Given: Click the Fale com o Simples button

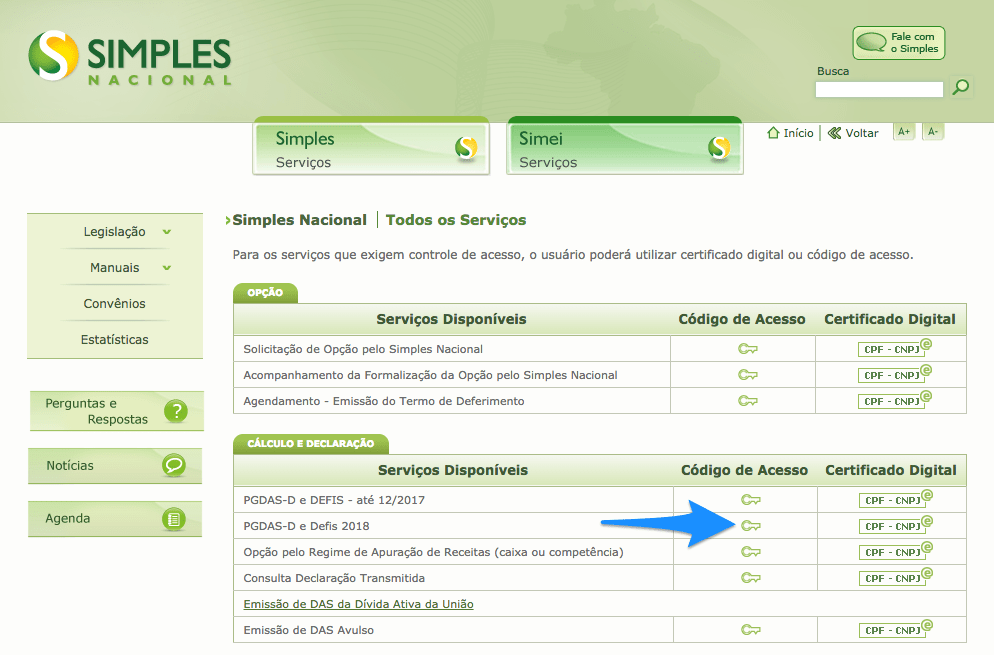Looking at the screenshot, I should (898, 42).
